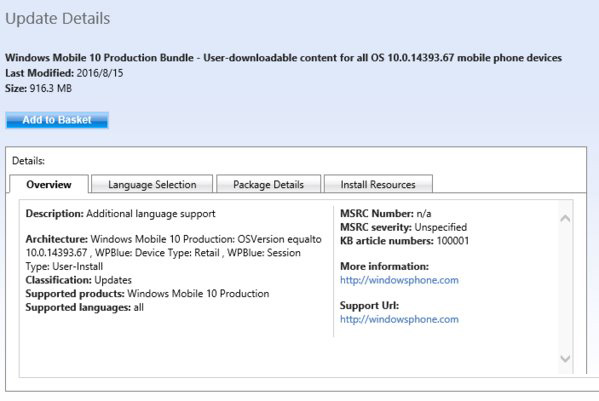Screen dimensions: 599x401
Task: Click the scroll down arrow in details pane
Action: click(565, 358)
